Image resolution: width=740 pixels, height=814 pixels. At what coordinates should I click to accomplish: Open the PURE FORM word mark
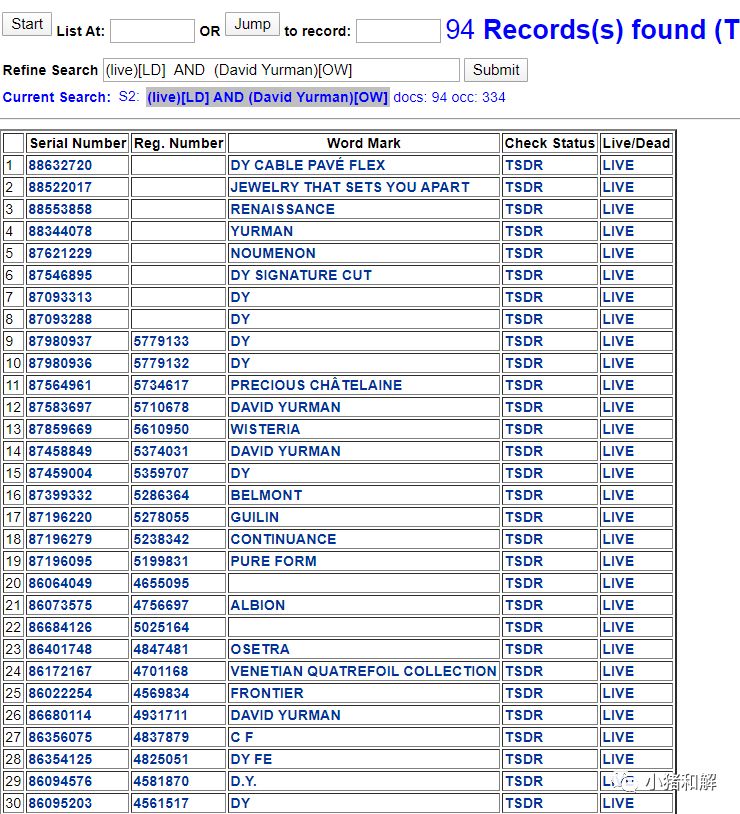coord(274,561)
